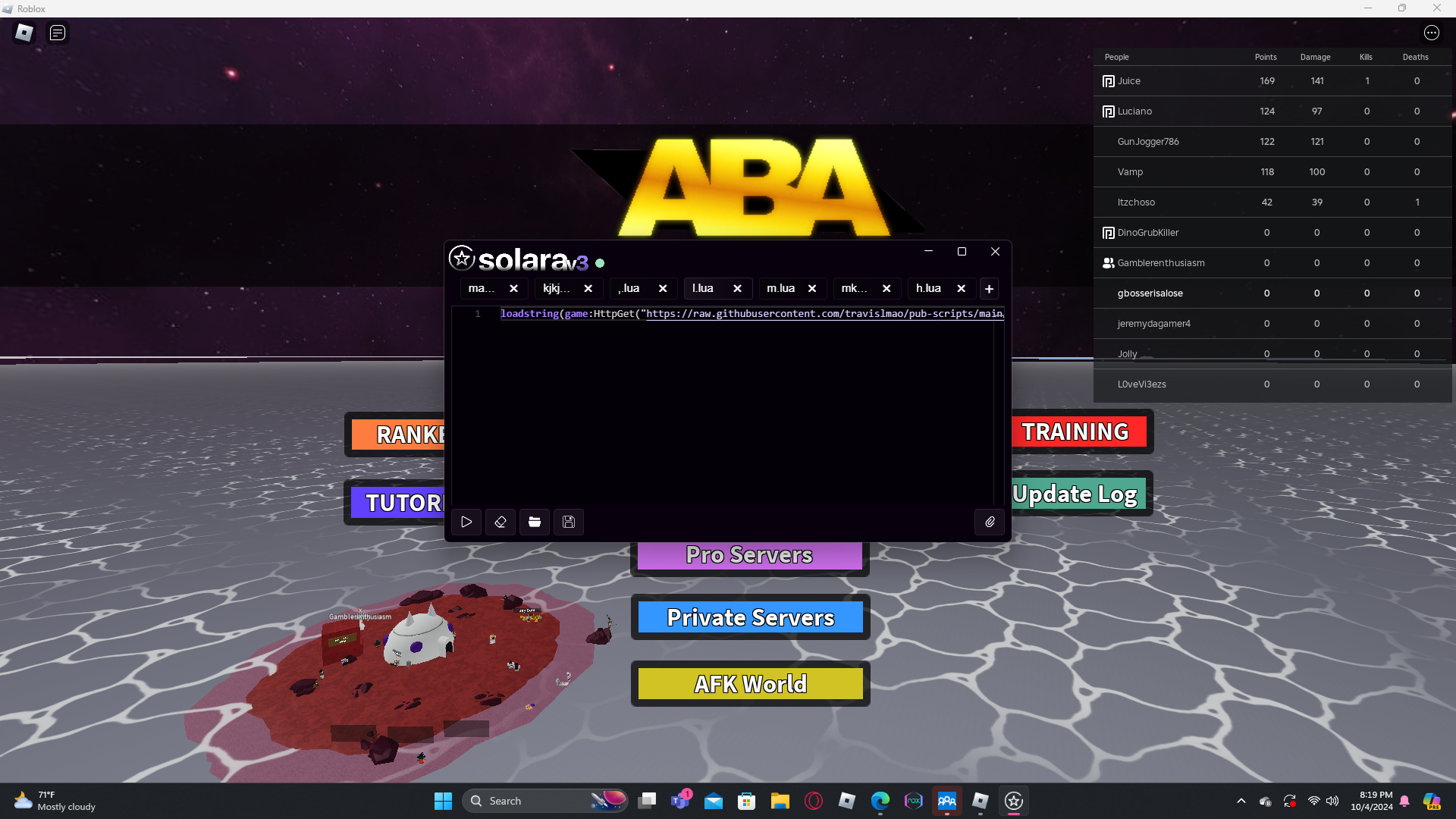Select player Vamp in the leaderboard
The height and width of the screenshot is (819, 1456).
point(1272,172)
